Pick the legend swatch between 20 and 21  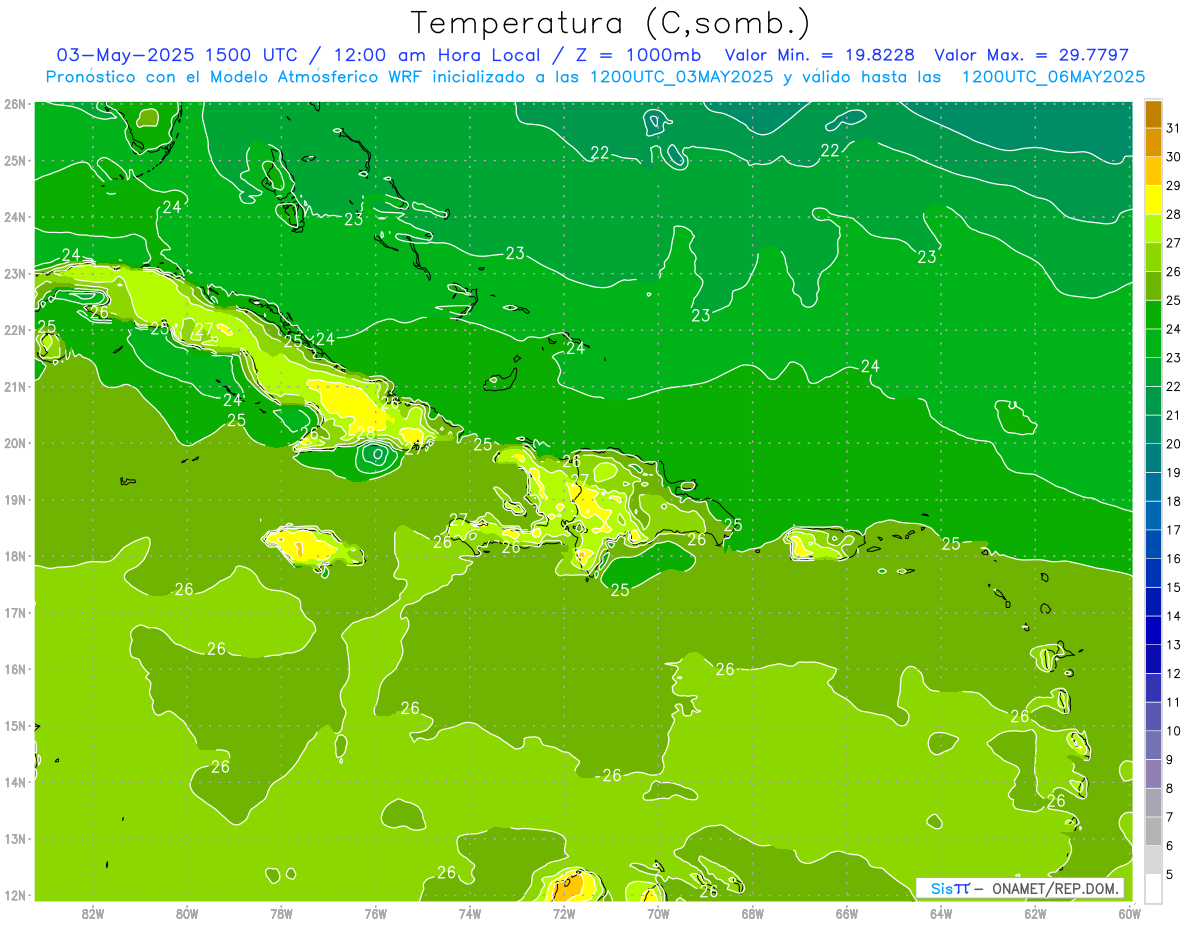tap(1153, 429)
